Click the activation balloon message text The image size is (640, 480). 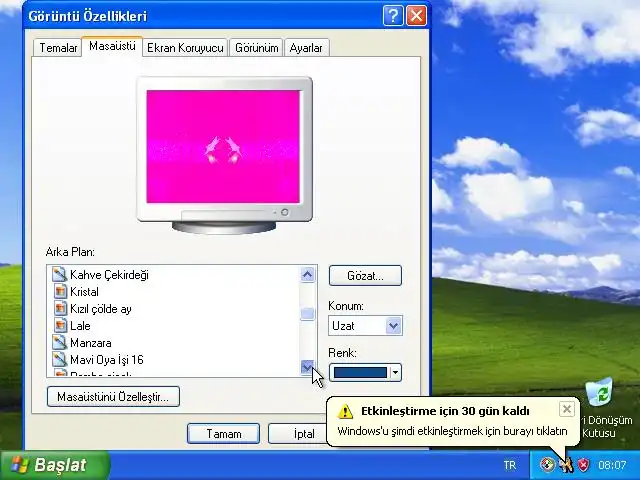point(452,431)
